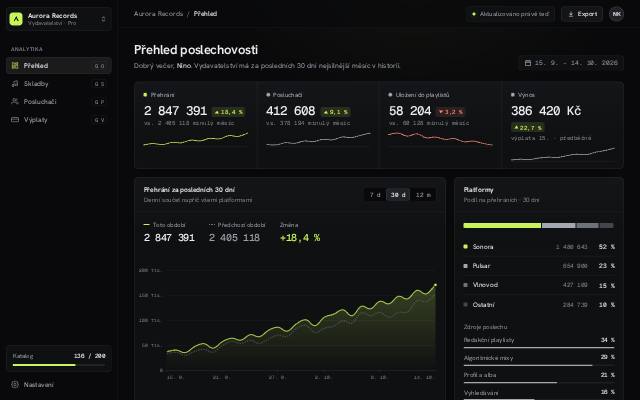This screenshot has height=400, width=640.
Task: Toggle Toto období legend series
Action: tap(164, 225)
